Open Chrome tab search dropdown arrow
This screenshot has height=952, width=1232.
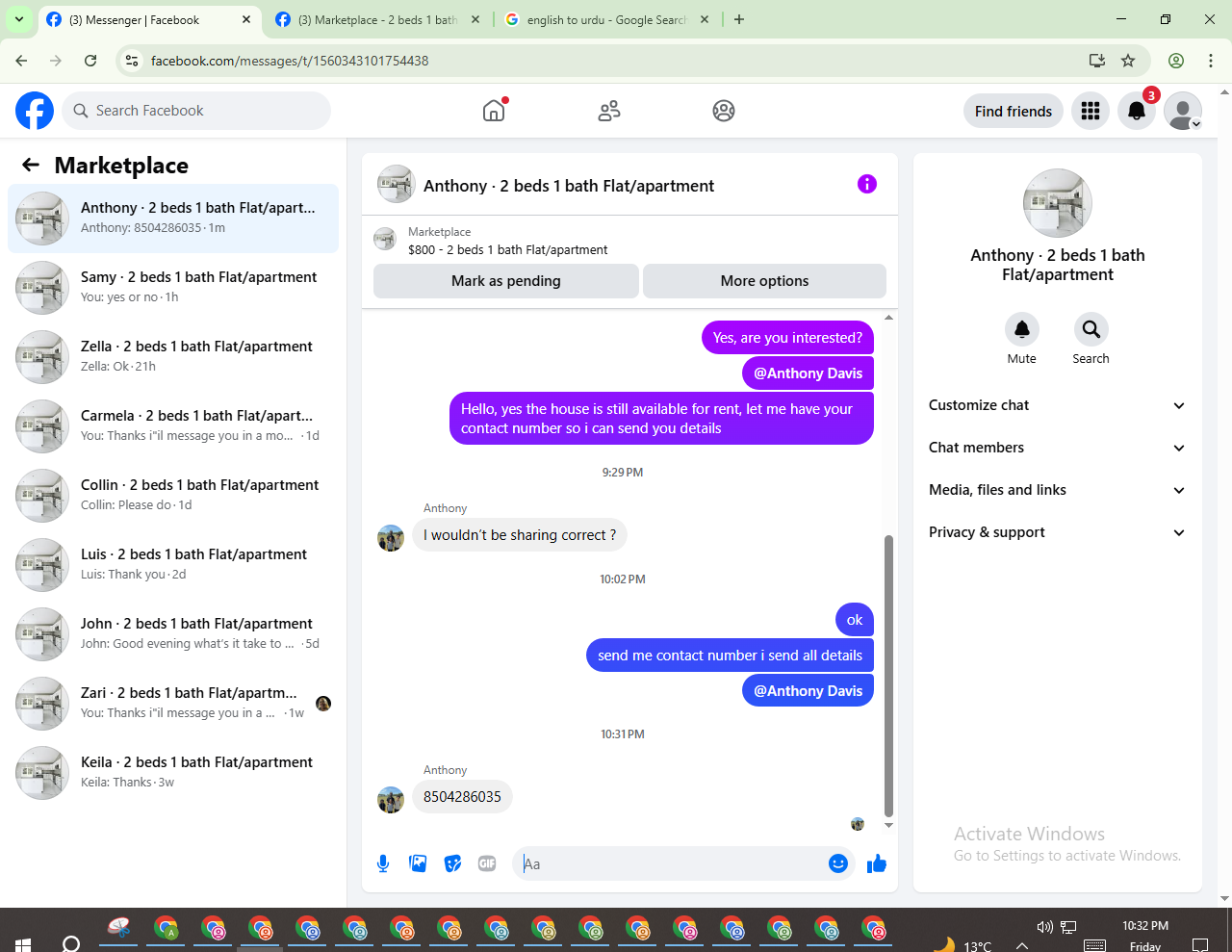click(x=19, y=19)
